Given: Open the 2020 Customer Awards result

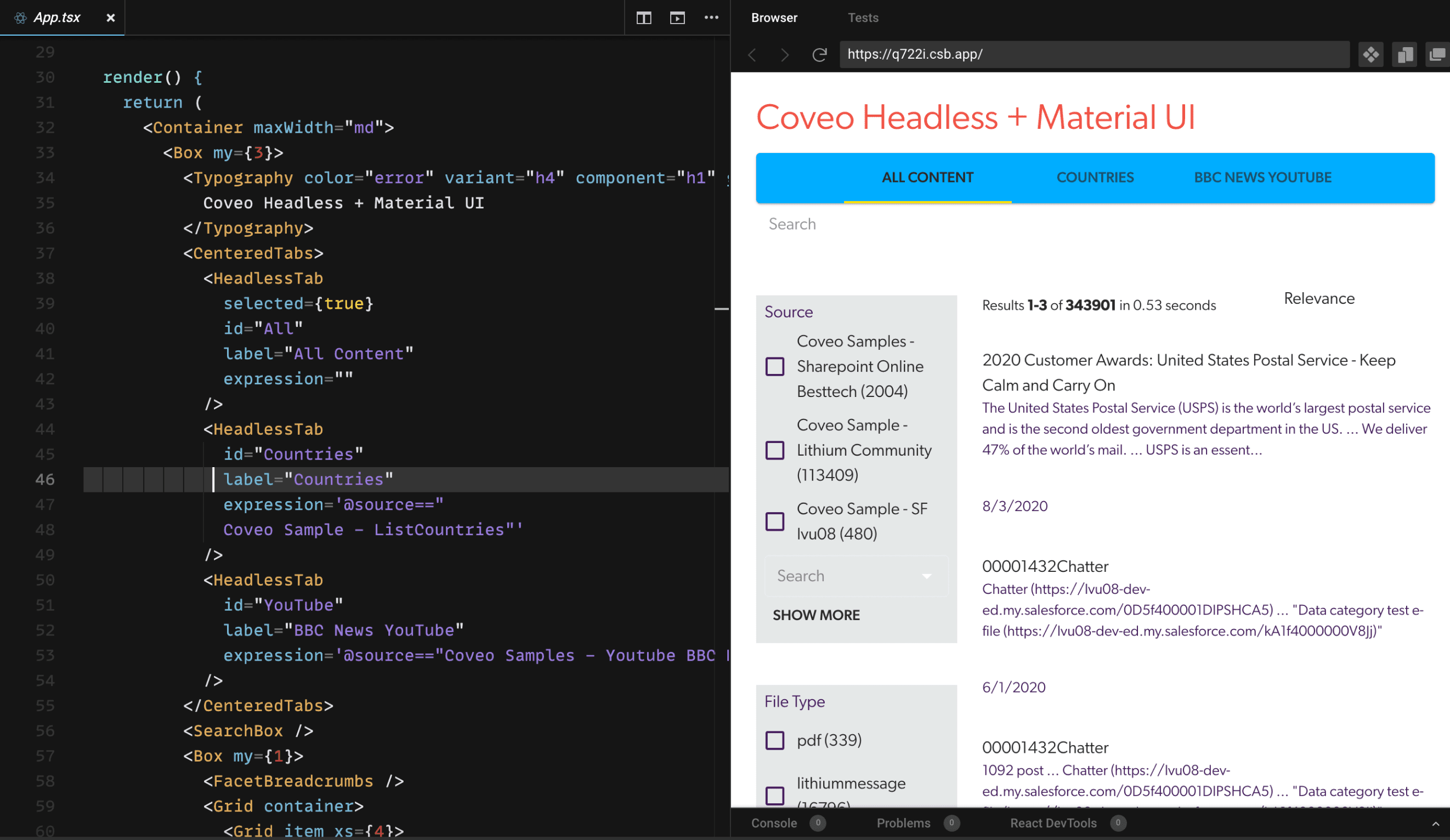Looking at the screenshot, I should click(1189, 372).
